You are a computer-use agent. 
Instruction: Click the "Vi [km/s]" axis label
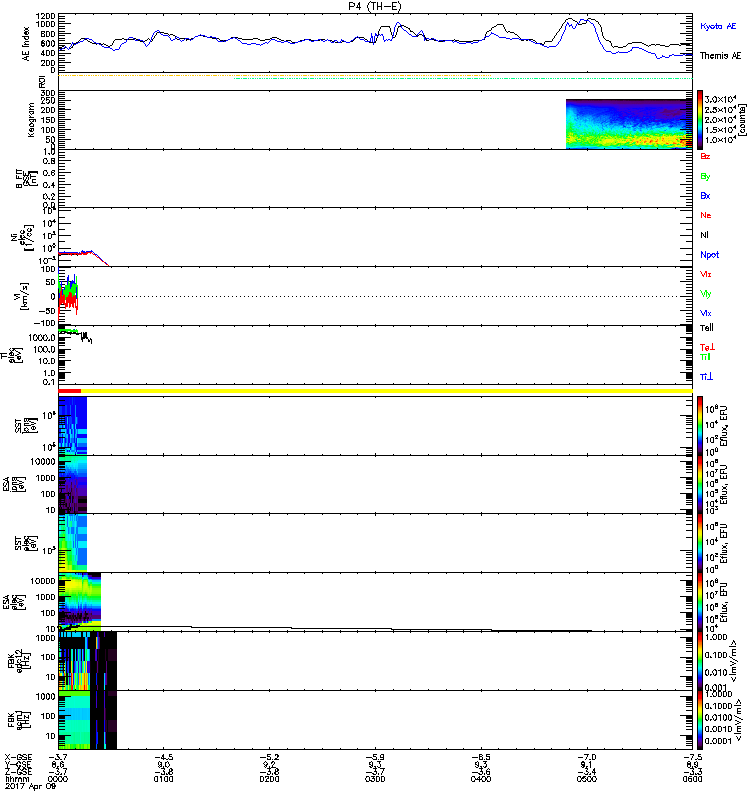point(23,296)
